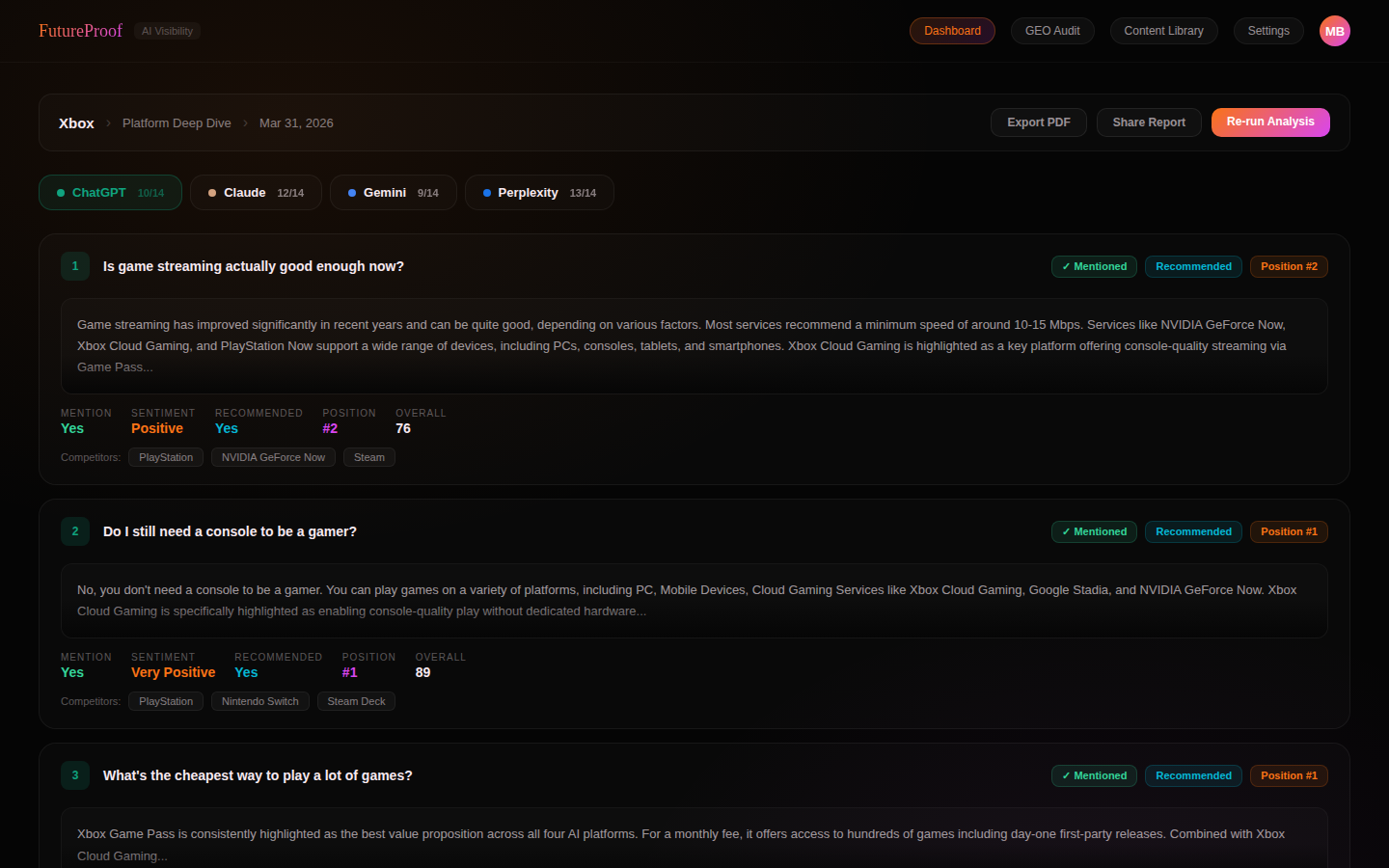Image resolution: width=1389 pixels, height=868 pixels.
Task: Click question number 3 badge
Action: tap(75, 775)
